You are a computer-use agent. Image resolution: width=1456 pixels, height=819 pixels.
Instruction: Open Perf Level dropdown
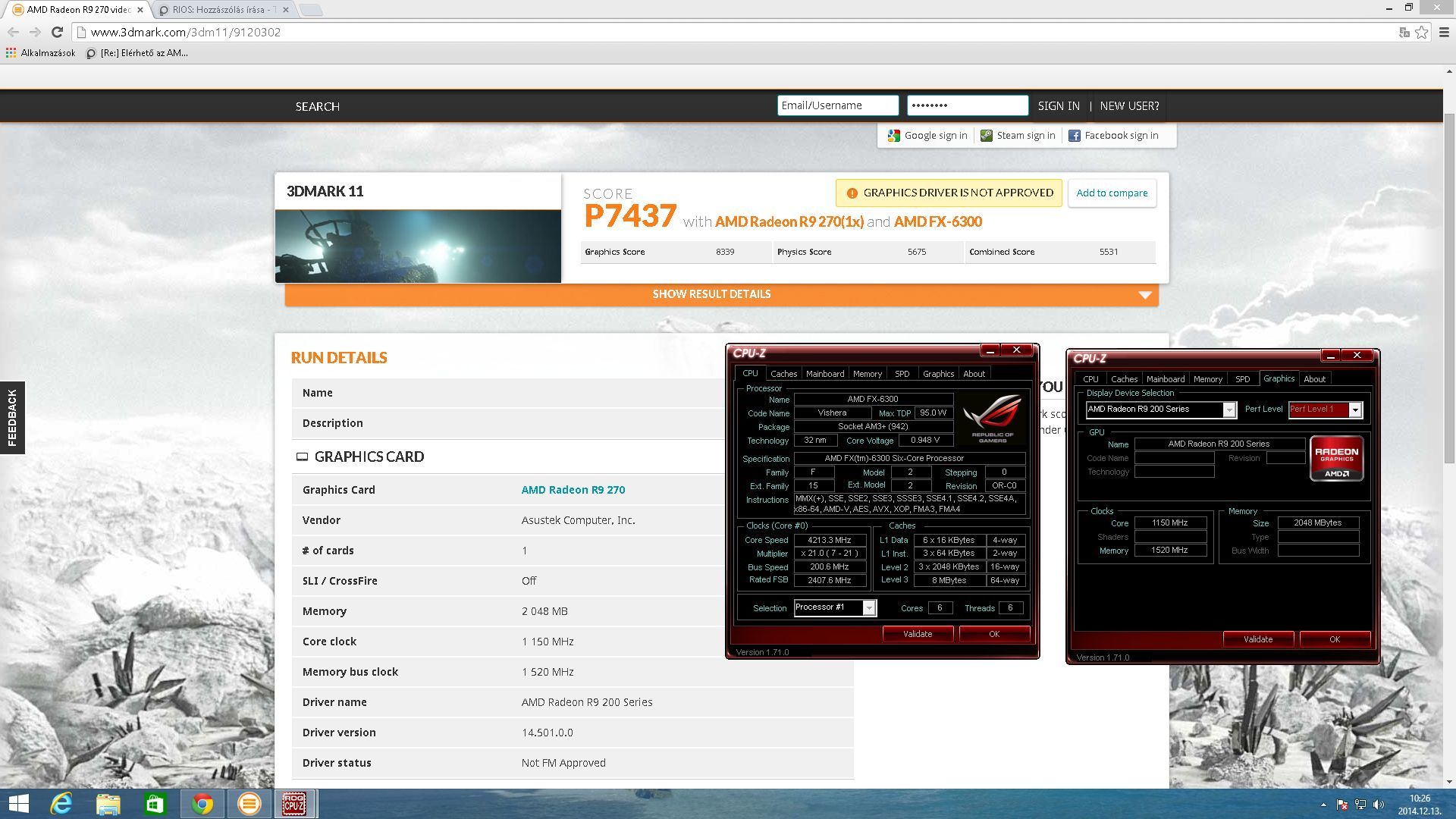tap(1355, 409)
